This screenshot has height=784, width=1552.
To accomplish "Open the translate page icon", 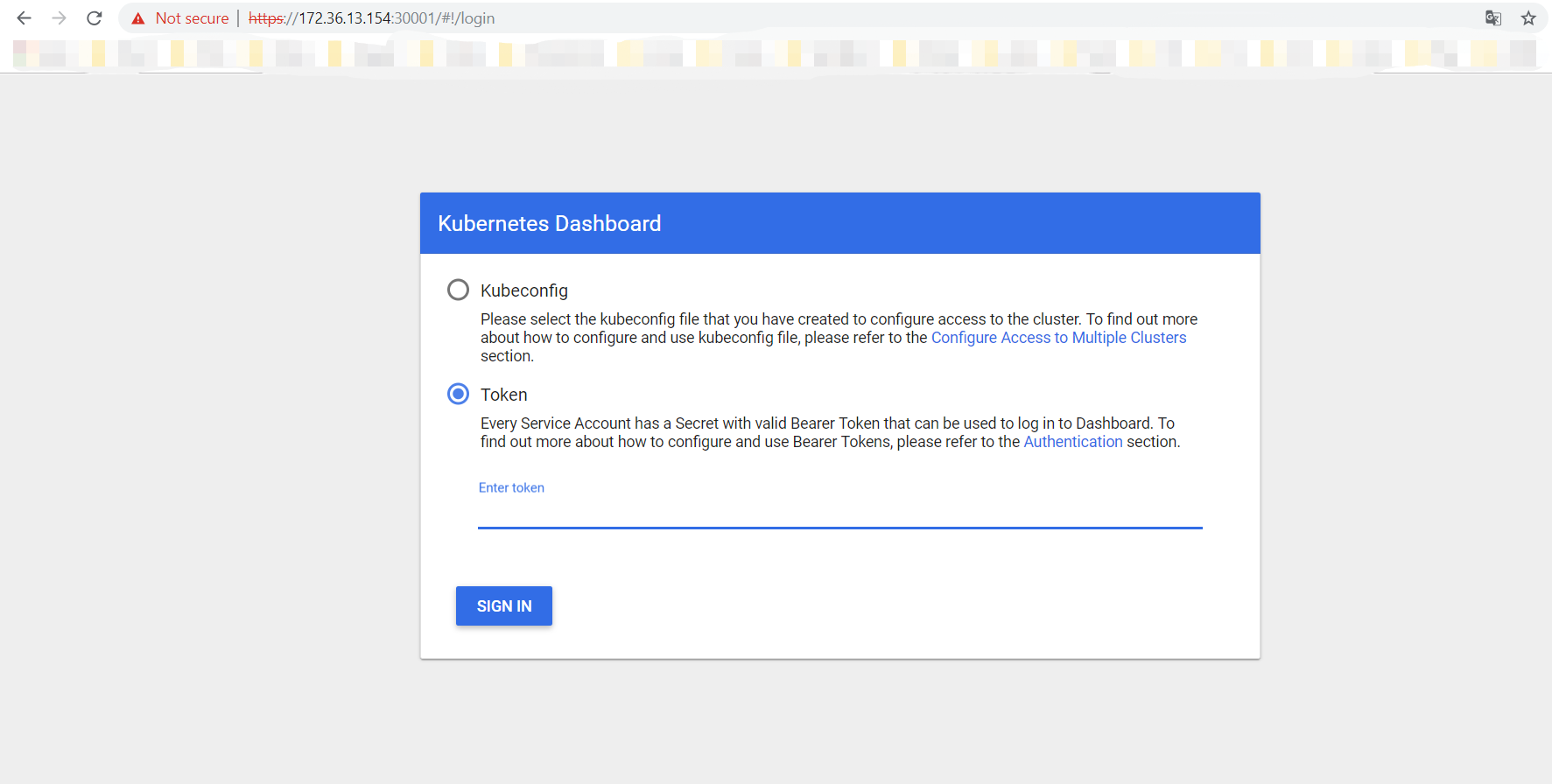I will point(1493,18).
